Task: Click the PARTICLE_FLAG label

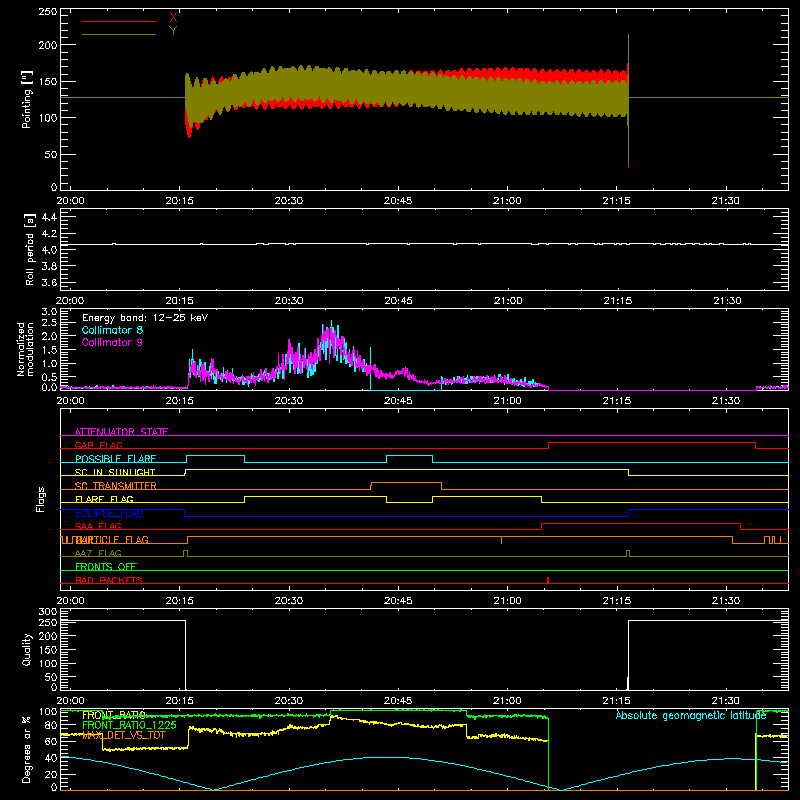Action: (x=112, y=540)
